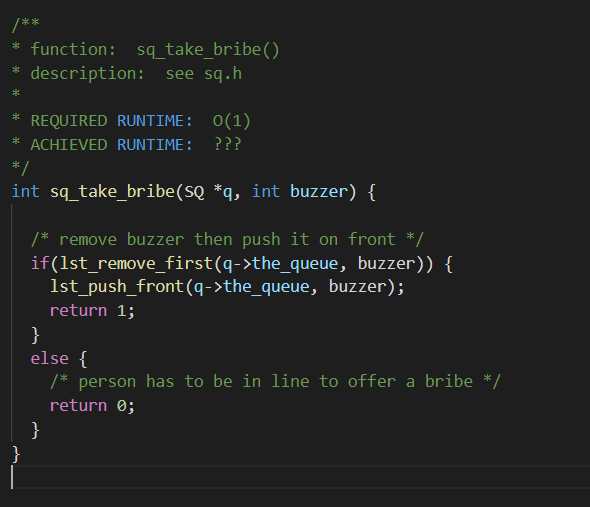
Task: Click sq_take_bribe in the function signature
Action: (113, 192)
